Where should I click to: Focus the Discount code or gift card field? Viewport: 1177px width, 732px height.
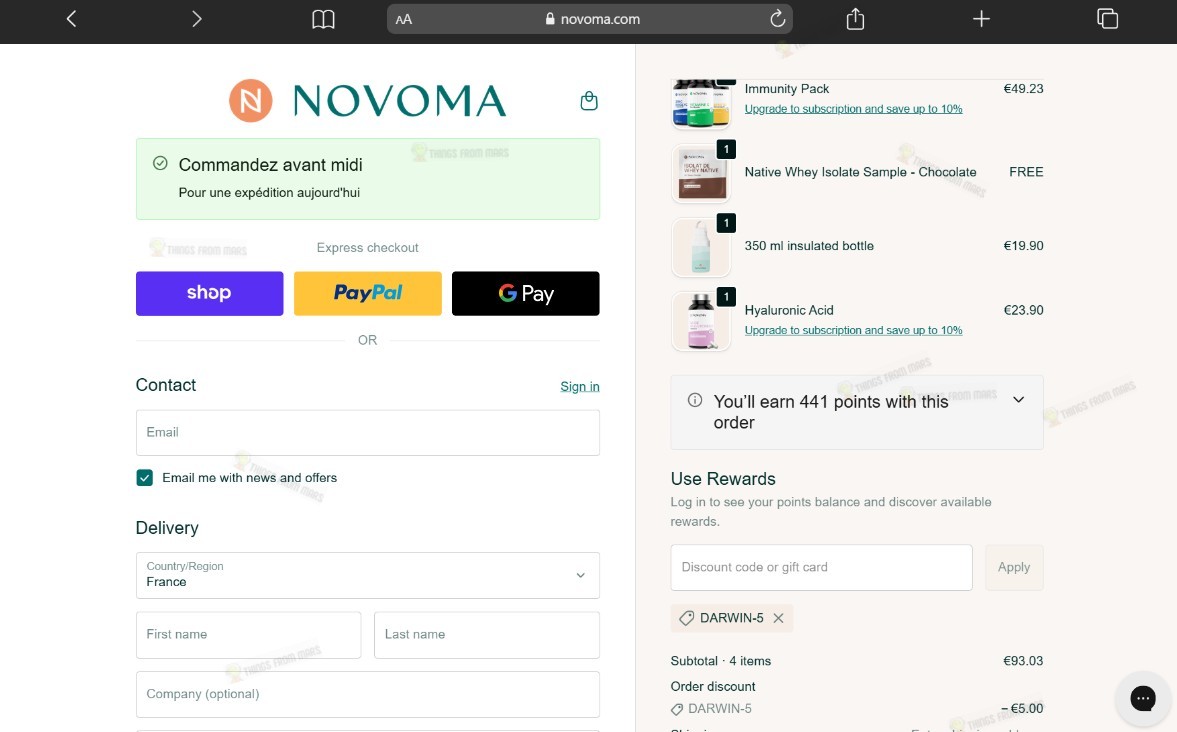coord(821,568)
